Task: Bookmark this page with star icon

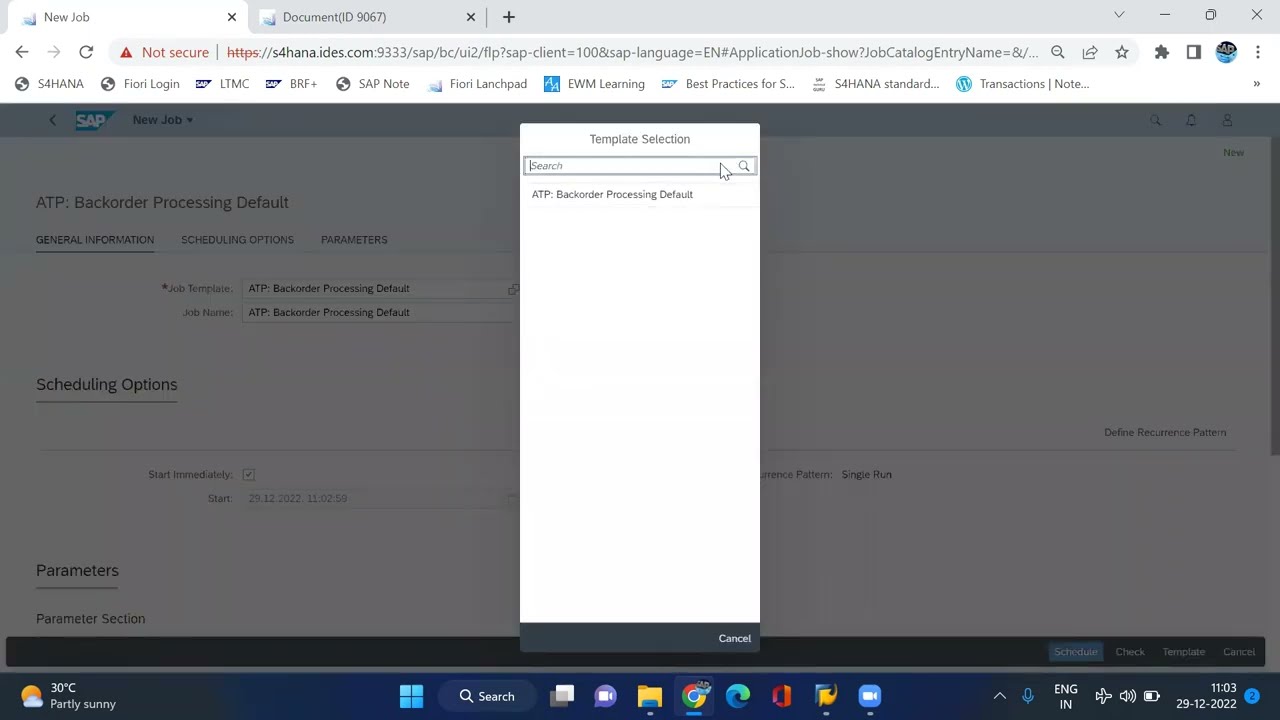Action: (1122, 52)
